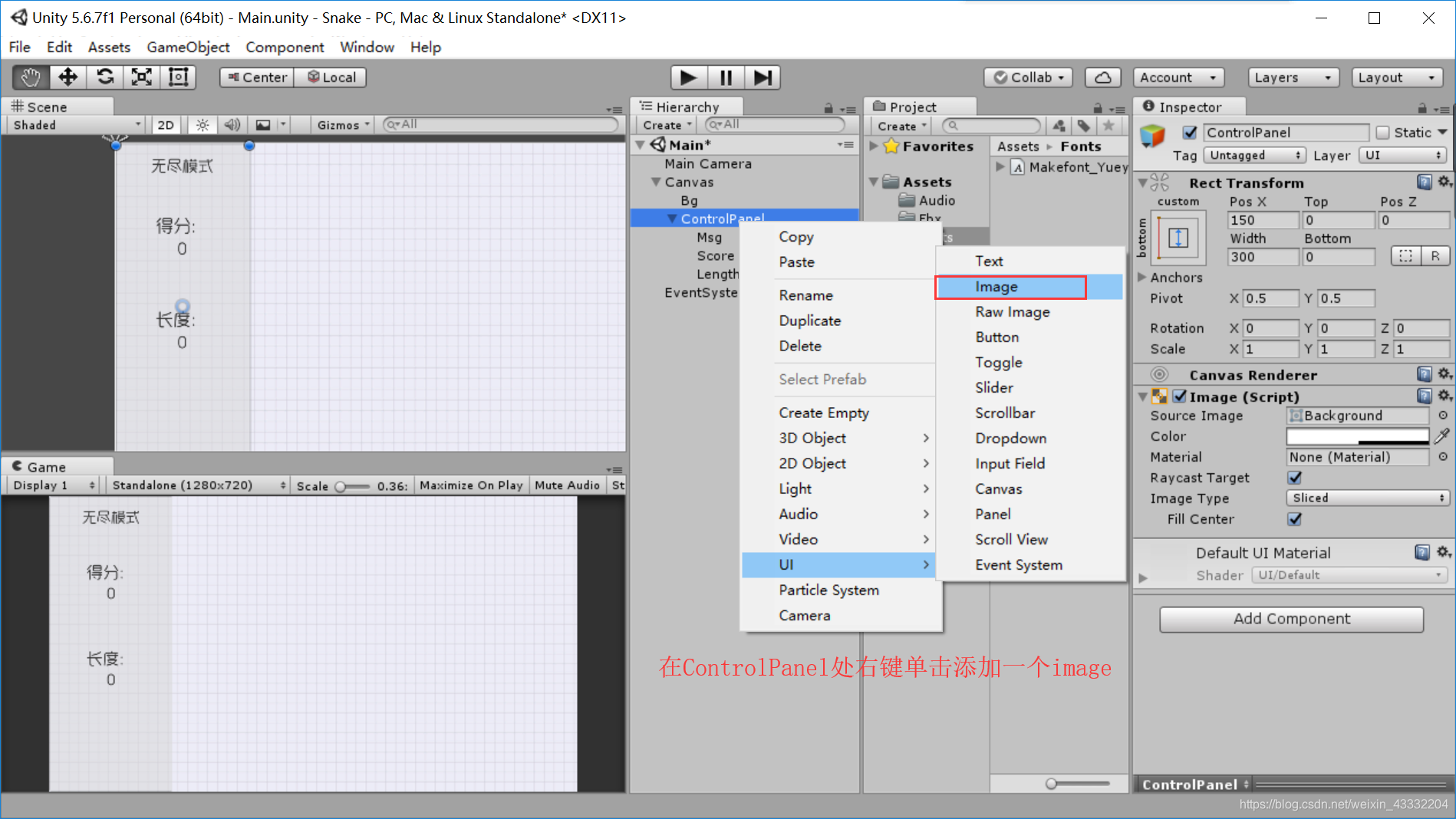Open the Cloud services button
Viewport: 1456px width, 819px height.
pyautogui.click(x=1103, y=77)
